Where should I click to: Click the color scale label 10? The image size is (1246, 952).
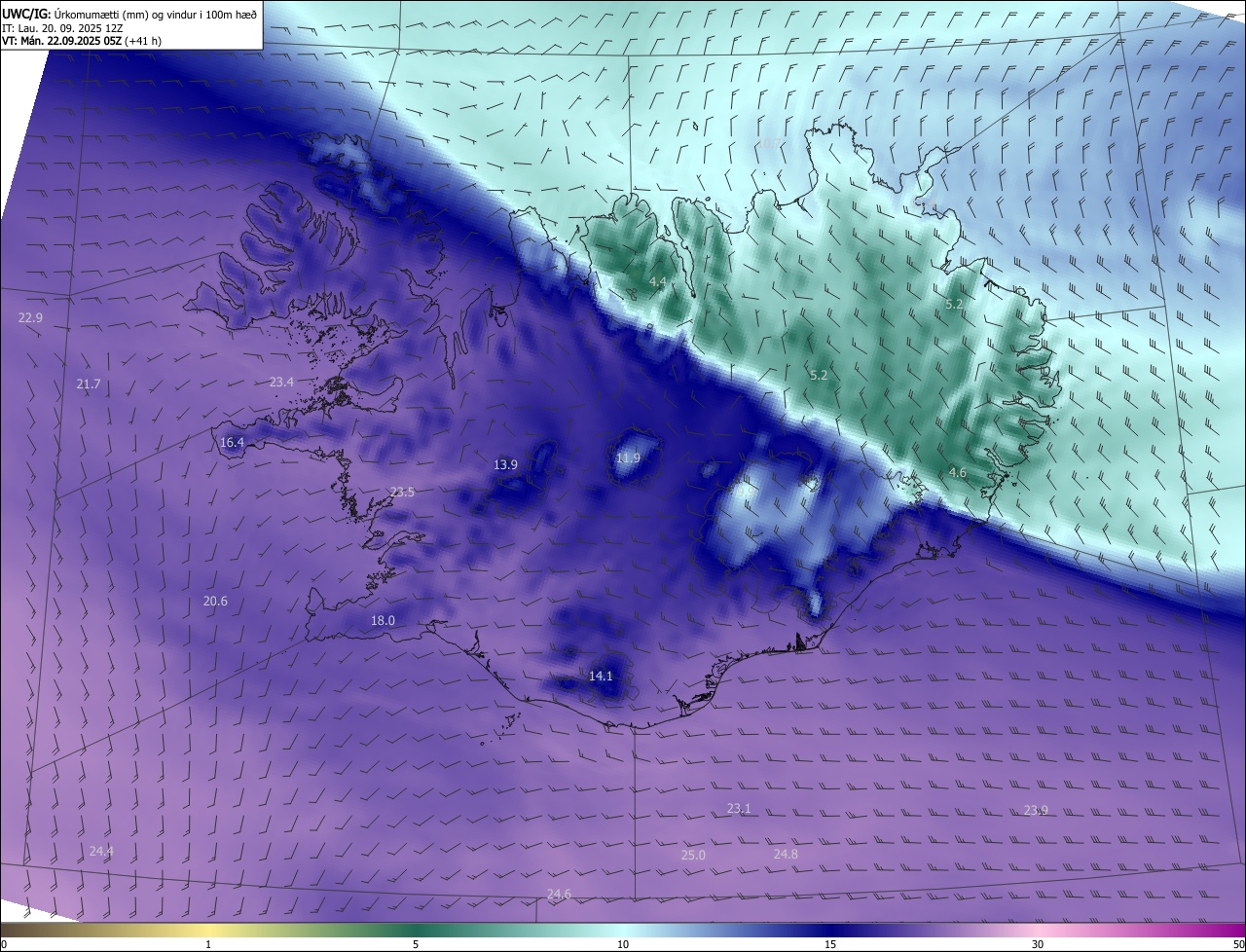623,944
